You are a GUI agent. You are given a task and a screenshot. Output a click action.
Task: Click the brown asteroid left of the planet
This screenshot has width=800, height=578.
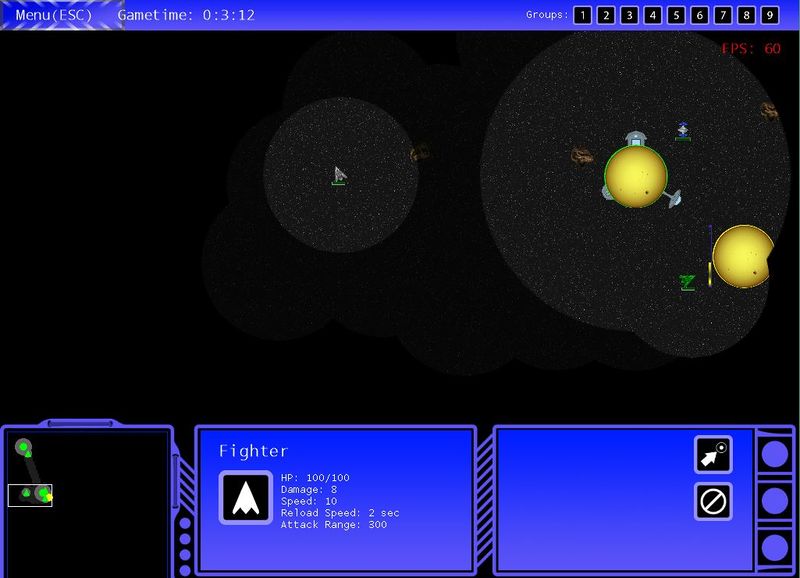[x=582, y=156]
